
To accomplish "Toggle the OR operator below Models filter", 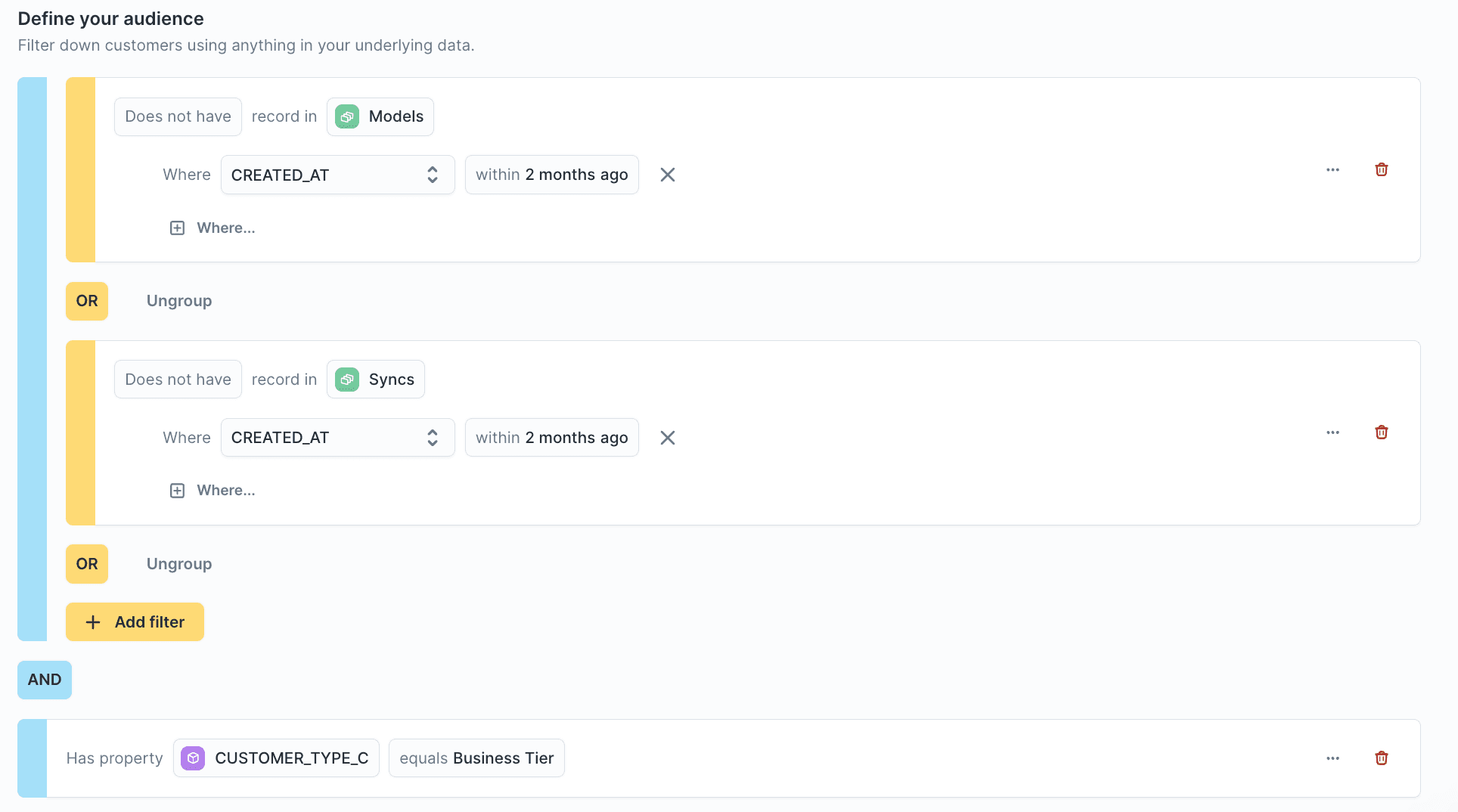I will point(87,301).
